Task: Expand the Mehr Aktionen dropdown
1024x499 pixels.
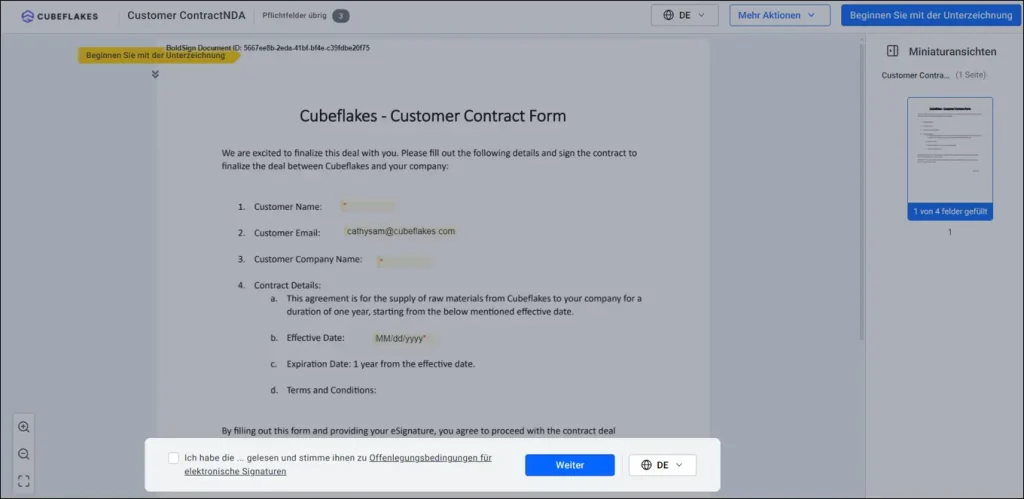Action: (779, 15)
